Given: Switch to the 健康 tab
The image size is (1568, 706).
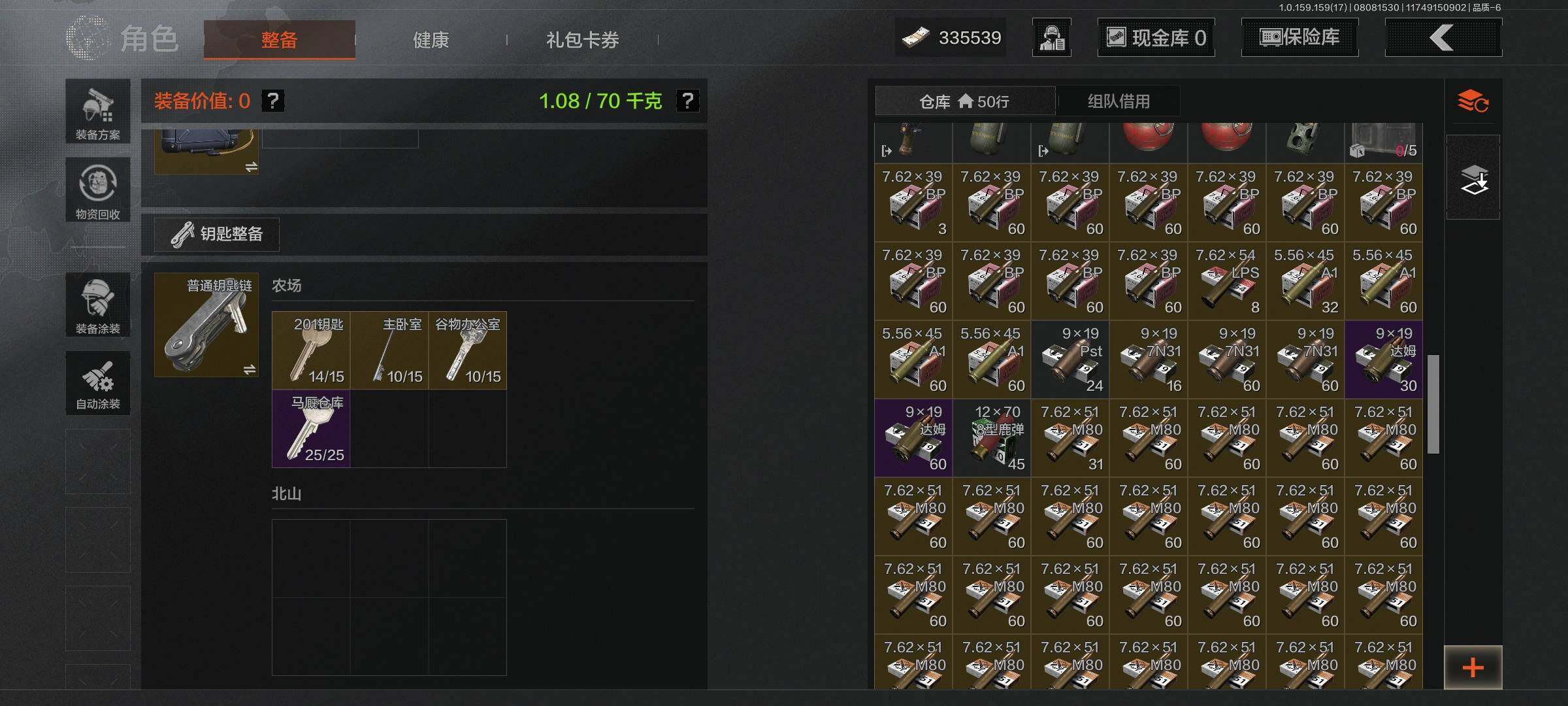Looking at the screenshot, I should 431,40.
